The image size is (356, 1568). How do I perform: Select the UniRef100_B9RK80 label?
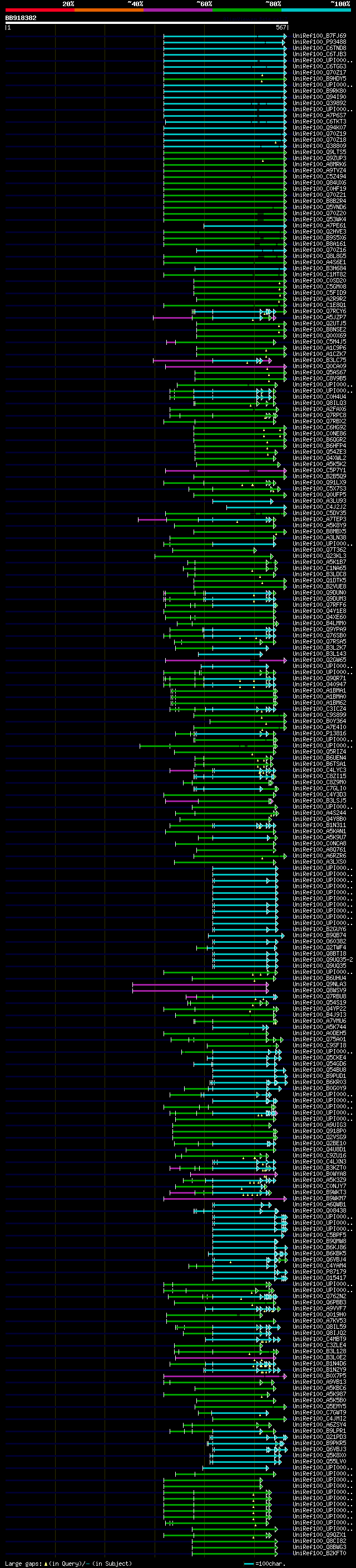(x=319, y=91)
